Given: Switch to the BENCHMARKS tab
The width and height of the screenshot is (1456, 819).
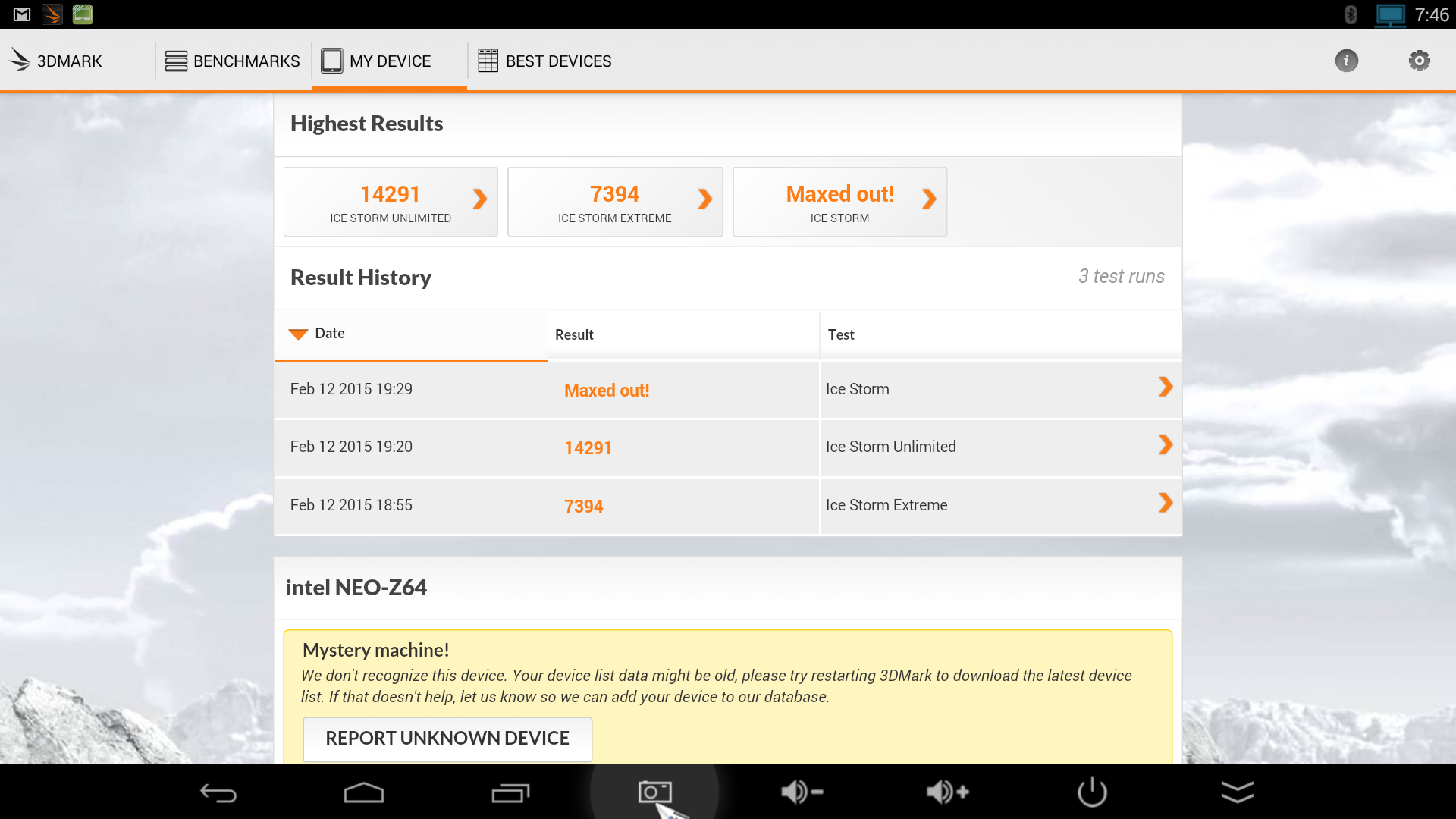Looking at the screenshot, I should [233, 61].
